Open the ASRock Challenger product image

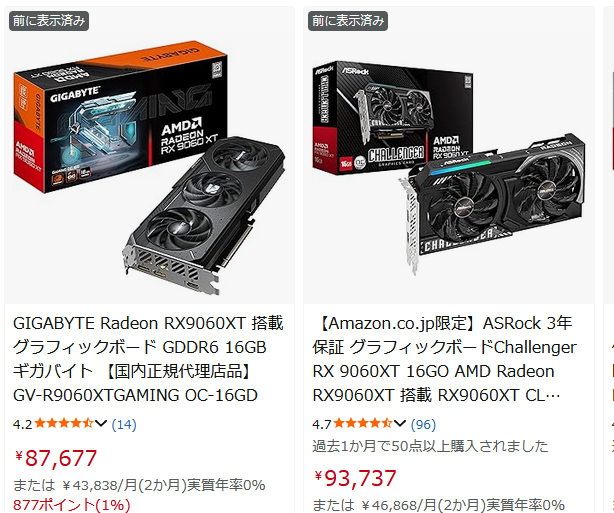pos(449,166)
